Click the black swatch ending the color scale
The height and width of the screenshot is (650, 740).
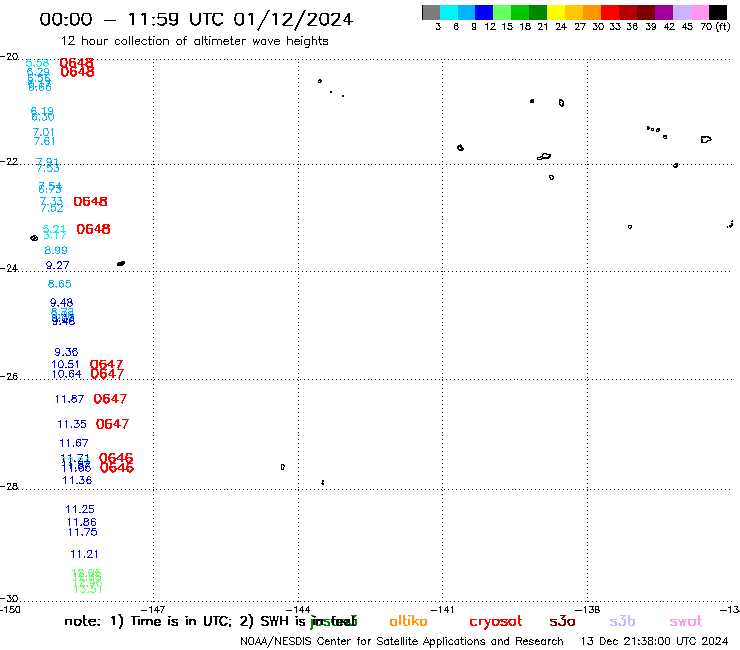click(717, 12)
